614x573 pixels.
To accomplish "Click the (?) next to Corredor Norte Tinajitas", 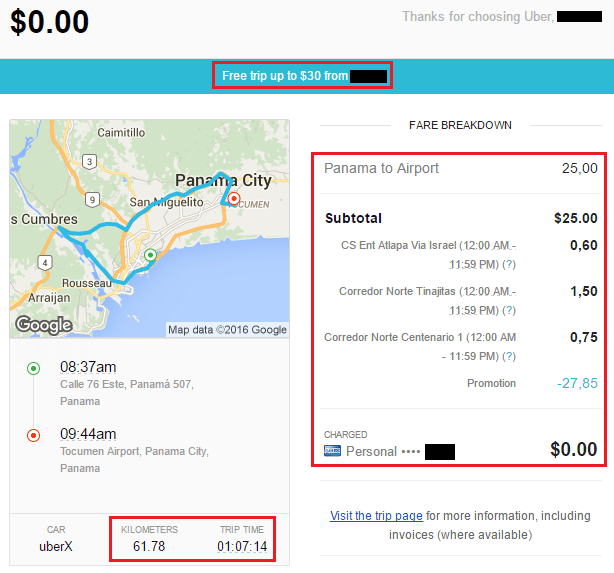I will coord(509,310).
